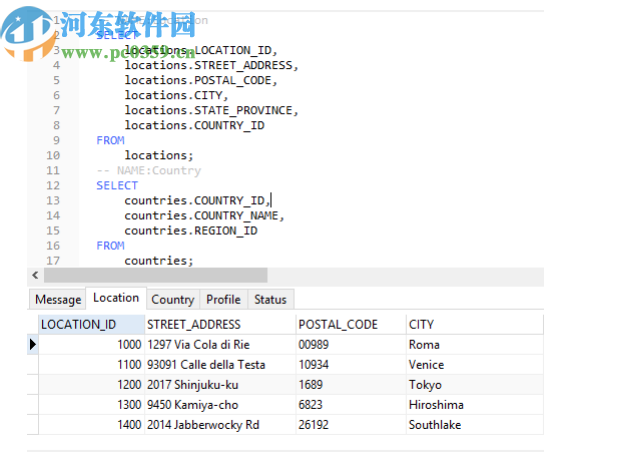Select cell with LOCATION_ID 1400
Image resolution: width=625 pixels, height=474 pixels.
click(91, 425)
